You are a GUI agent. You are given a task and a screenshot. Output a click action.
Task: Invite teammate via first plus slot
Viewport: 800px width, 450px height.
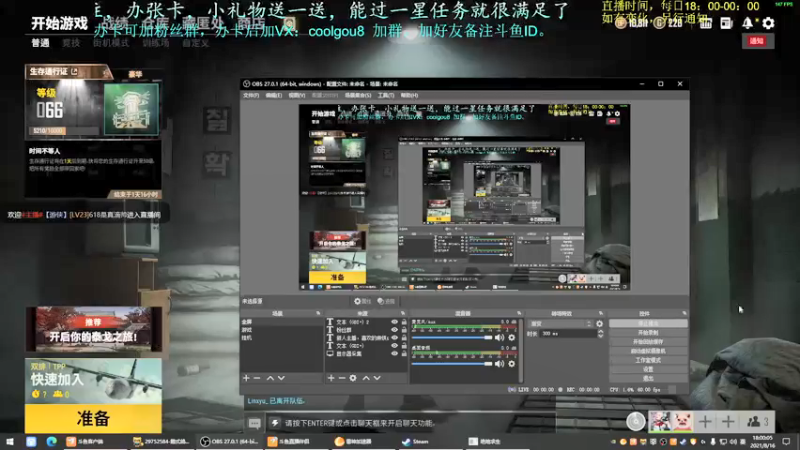pyautogui.click(x=705, y=421)
